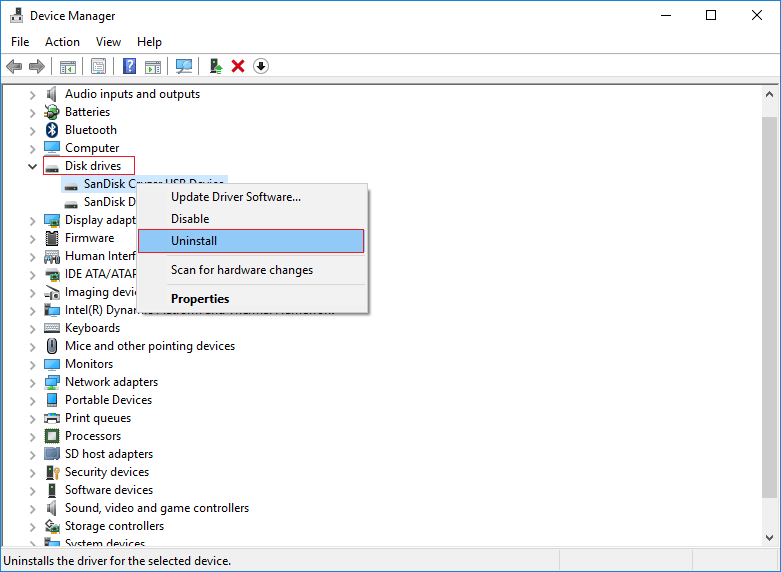This screenshot has height=572, width=781.
Task: Expand the Bluetooth tree node
Action: coord(32,131)
